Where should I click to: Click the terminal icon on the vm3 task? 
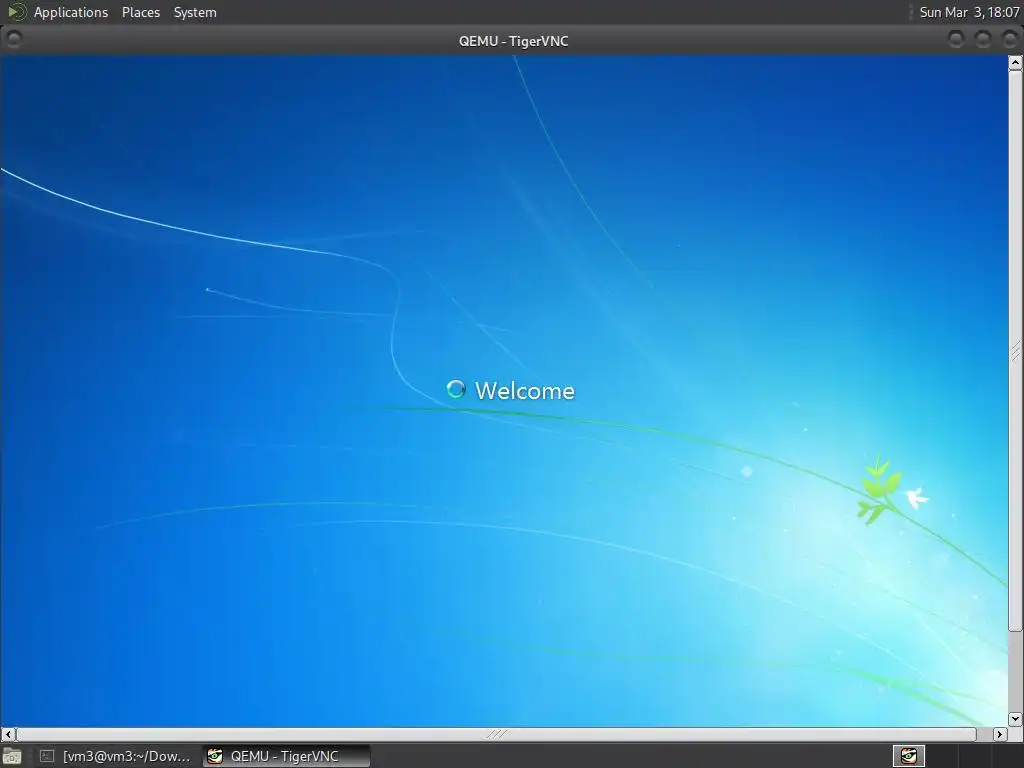pos(46,756)
